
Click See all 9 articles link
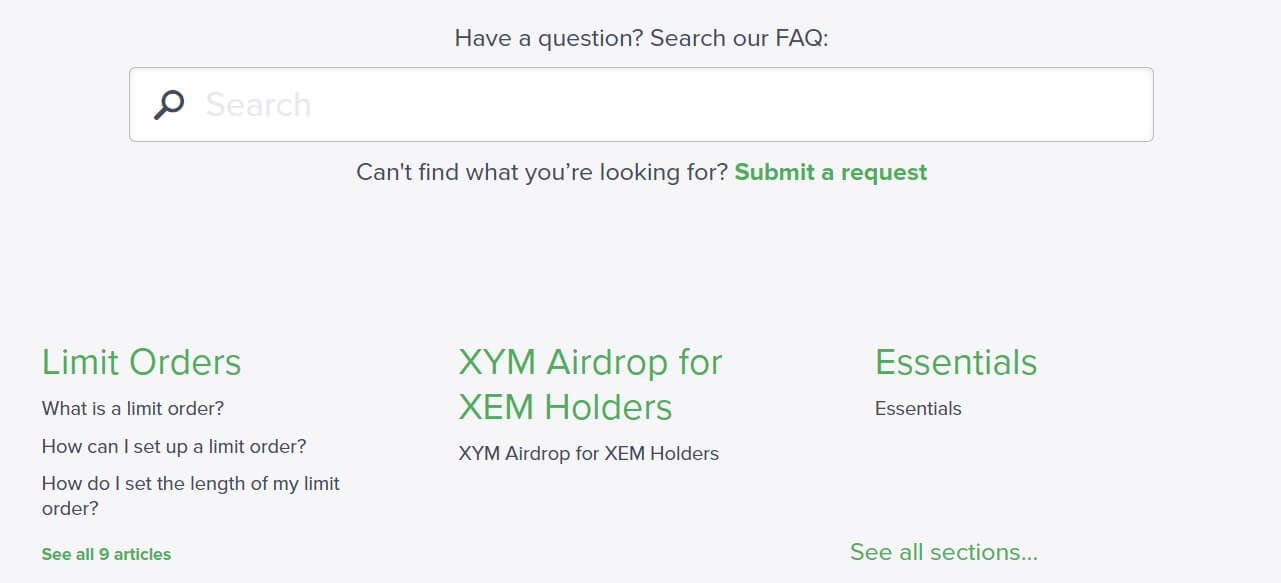tap(106, 554)
